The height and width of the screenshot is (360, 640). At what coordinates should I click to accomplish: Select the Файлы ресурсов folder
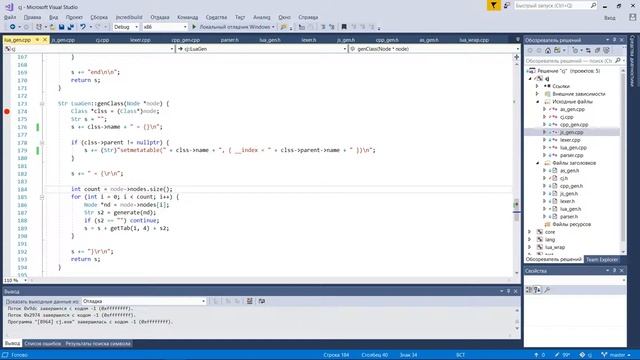pos(572,224)
